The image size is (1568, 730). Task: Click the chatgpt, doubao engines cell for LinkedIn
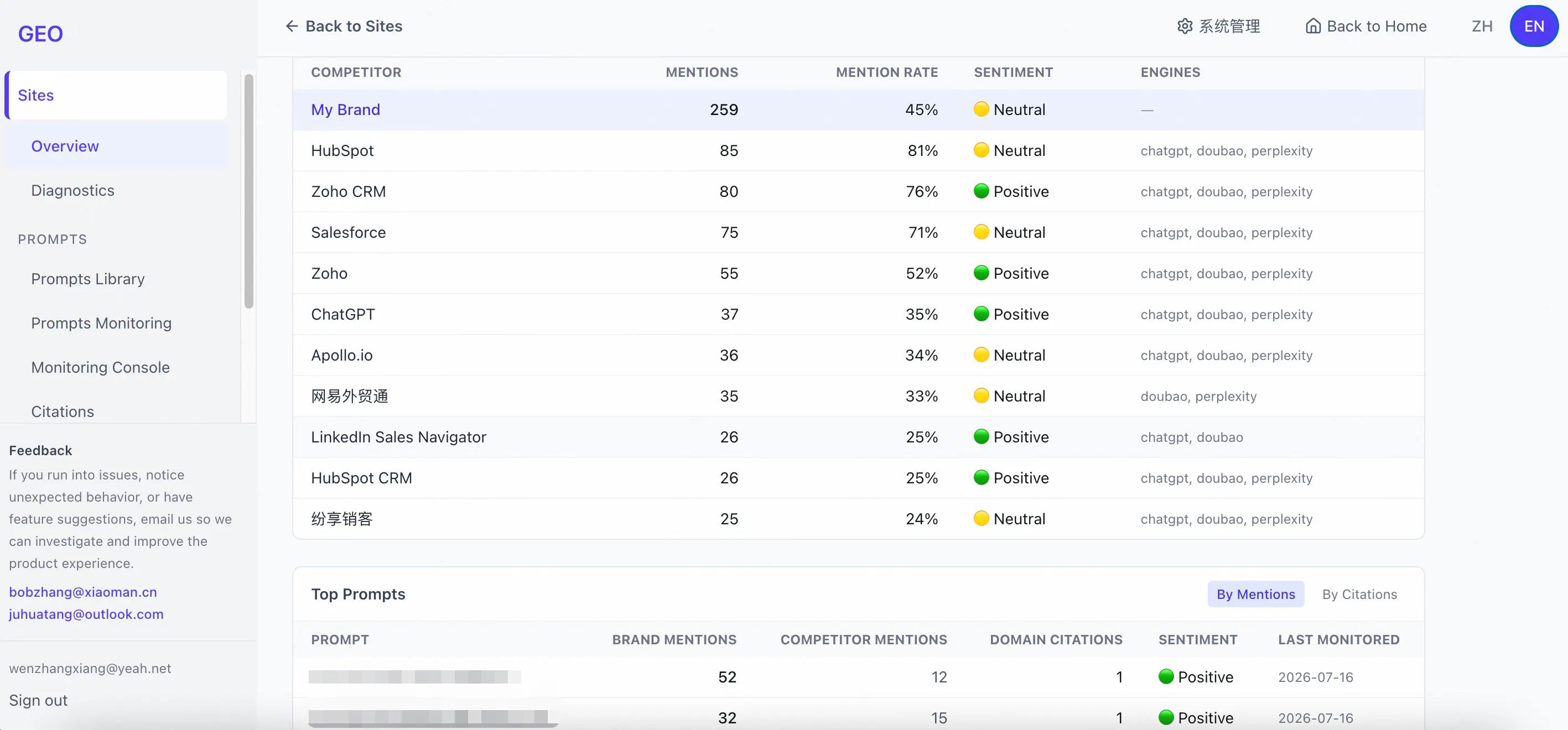(1192, 437)
